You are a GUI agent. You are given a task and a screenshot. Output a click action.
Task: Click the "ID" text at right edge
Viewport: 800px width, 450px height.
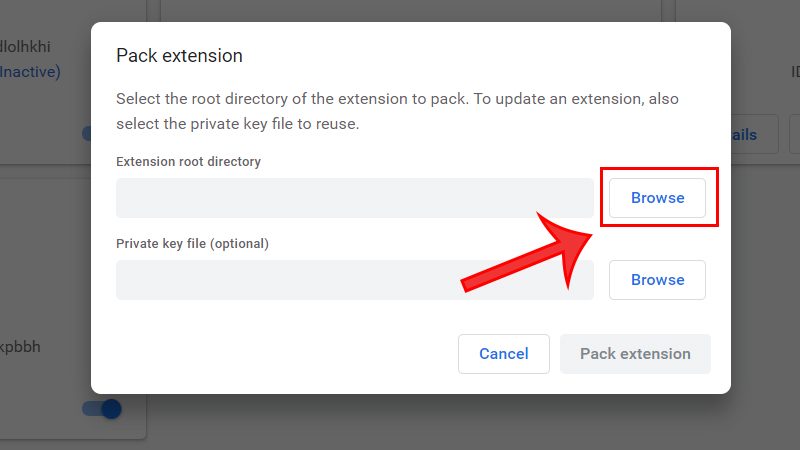(796, 72)
